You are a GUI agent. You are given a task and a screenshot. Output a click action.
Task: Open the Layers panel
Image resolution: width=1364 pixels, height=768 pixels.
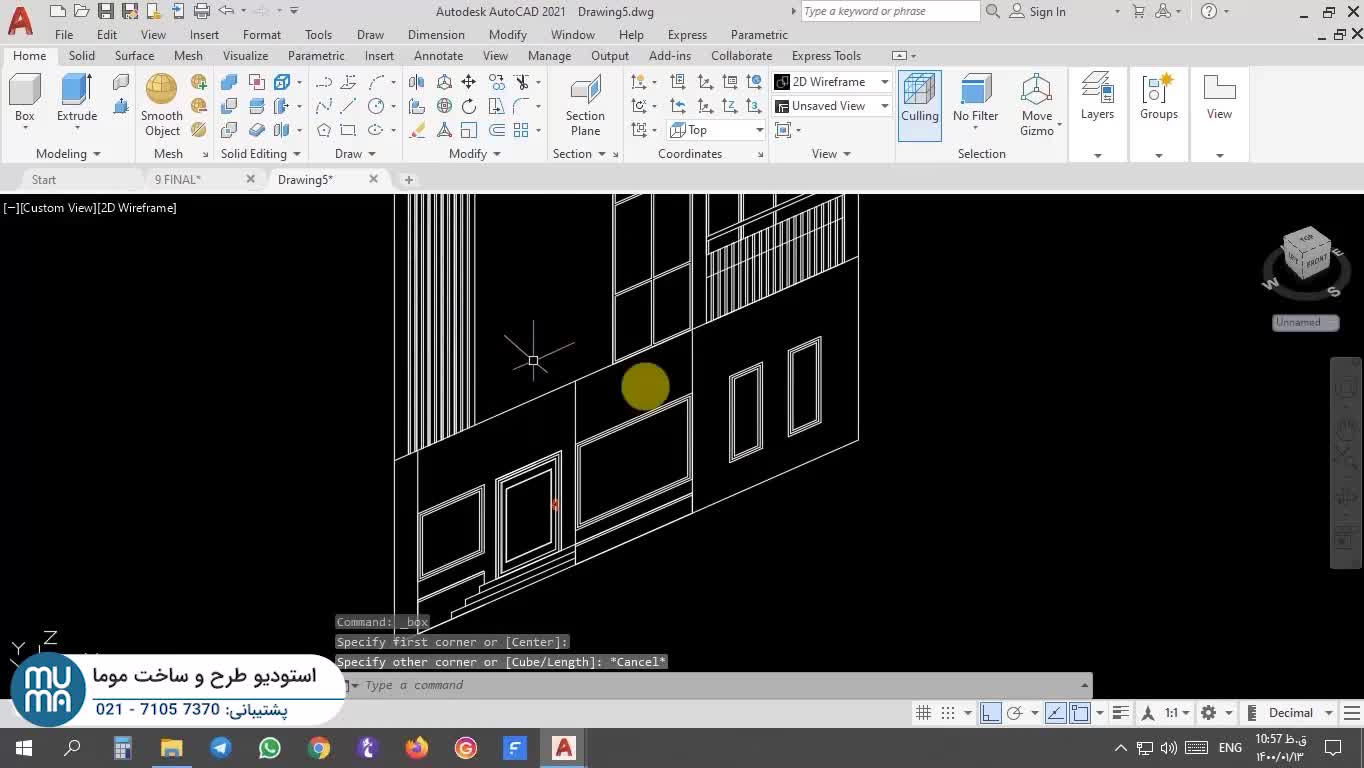[x=1097, y=98]
